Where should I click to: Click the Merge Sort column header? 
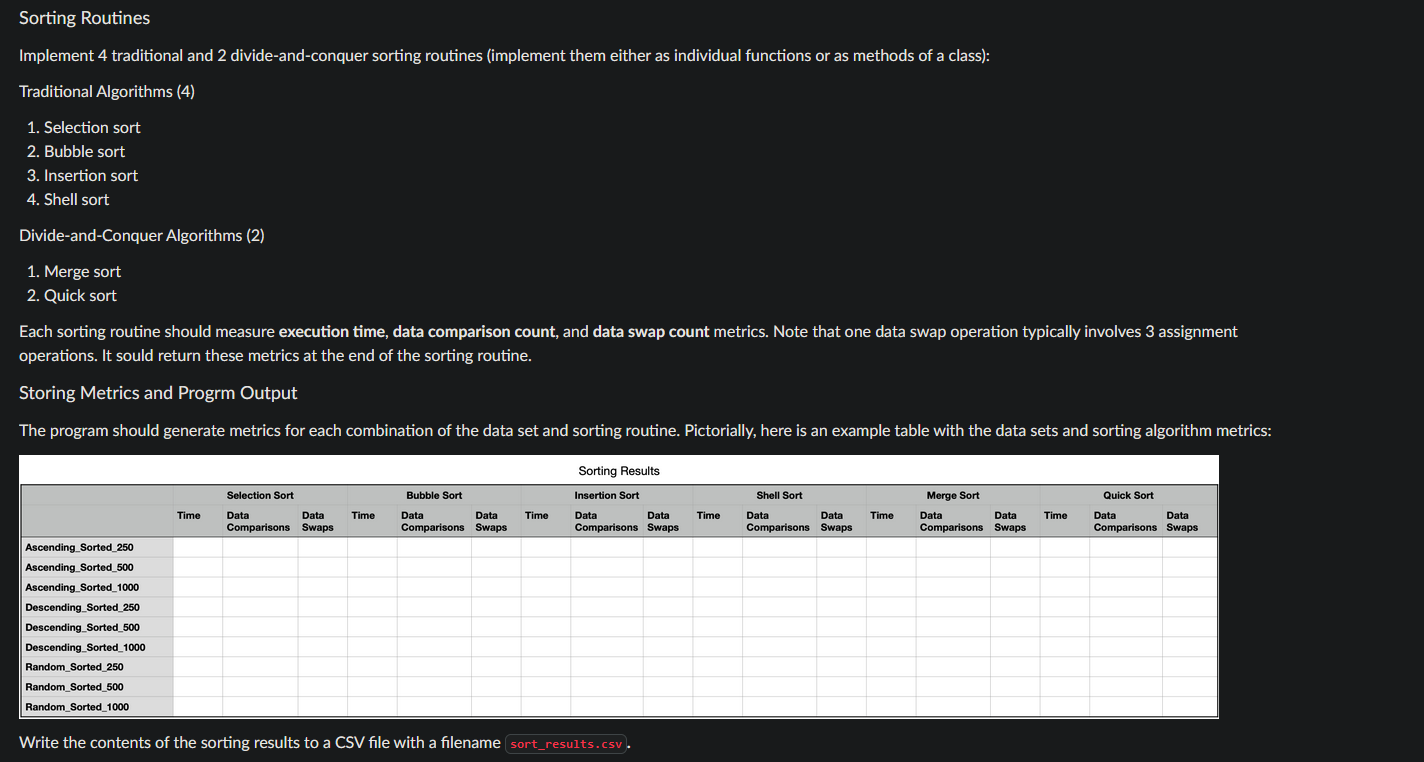click(952, 495)
